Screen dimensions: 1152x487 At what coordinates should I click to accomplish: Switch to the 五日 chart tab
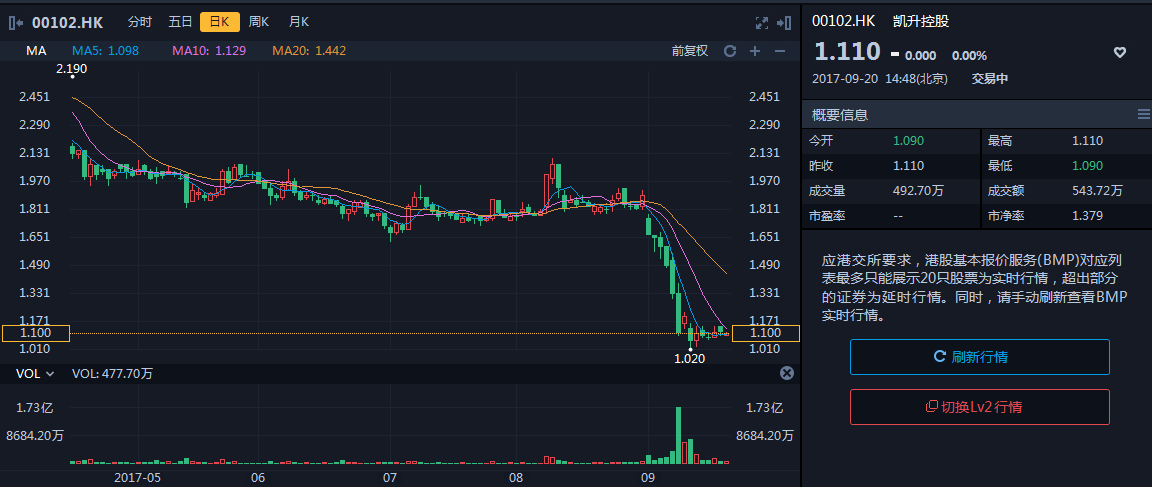pos(180,21)
